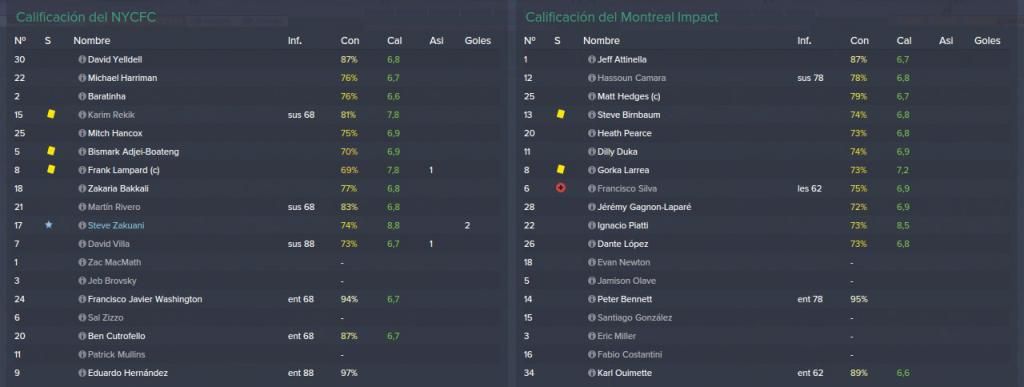Click the info icon beside Ignacio Piatti

pyautogui.click(x=592, y=225)
